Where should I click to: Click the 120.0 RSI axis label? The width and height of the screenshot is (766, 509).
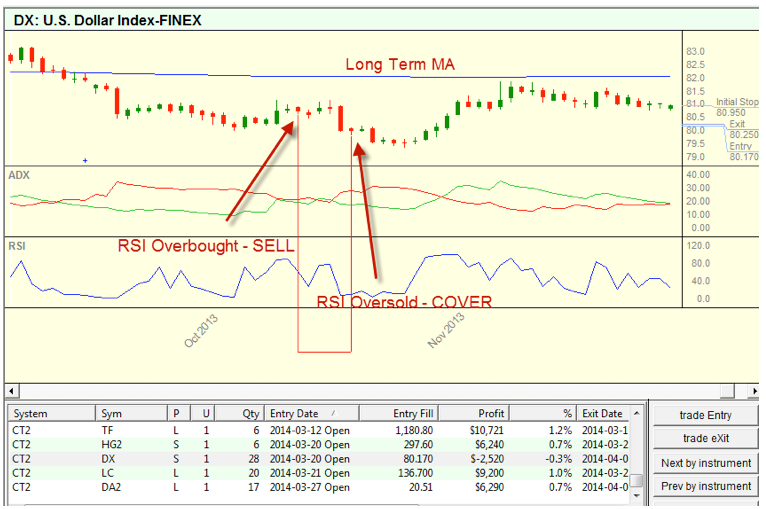698,246
